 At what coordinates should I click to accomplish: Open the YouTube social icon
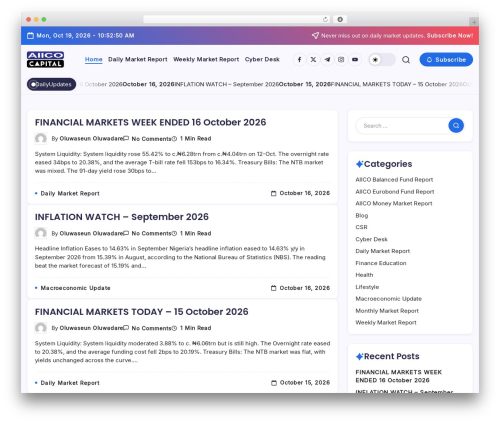pos(355,60)
